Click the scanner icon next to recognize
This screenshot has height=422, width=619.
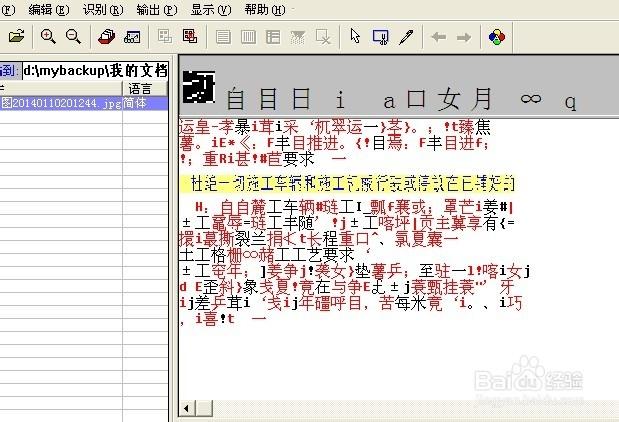(x=131, y=37)
